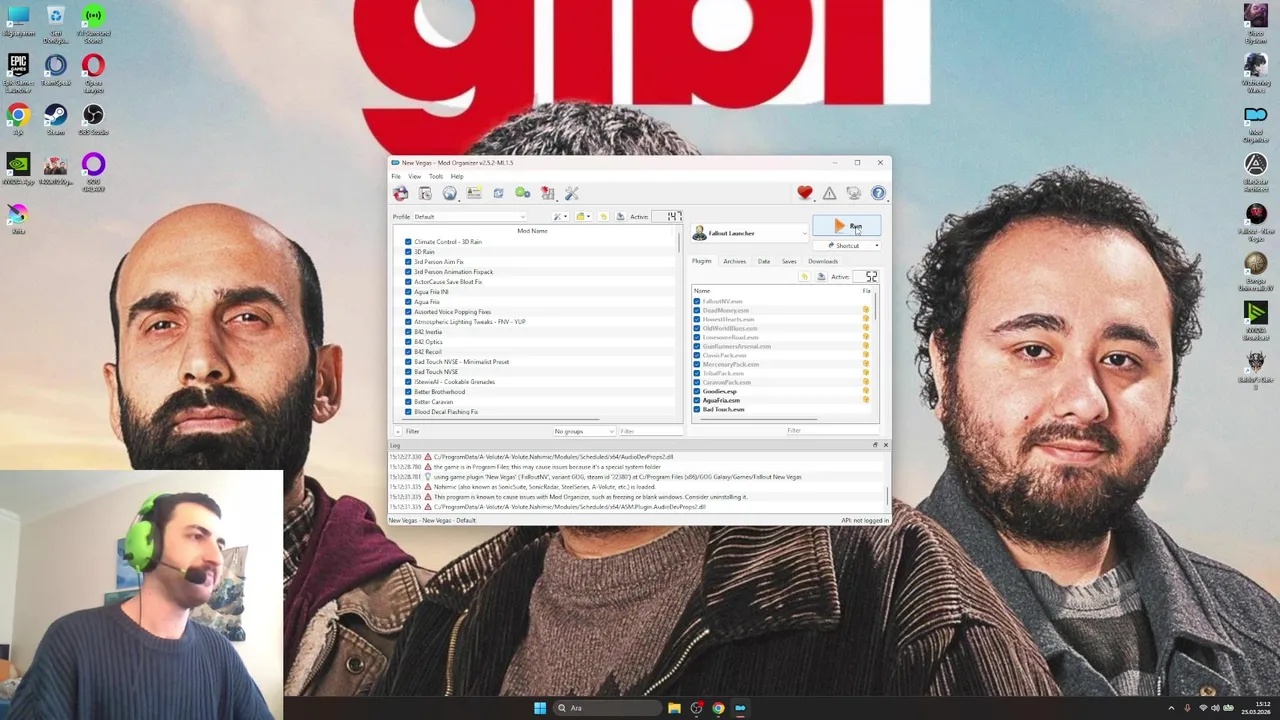Switch to the Data tab

click(x=764, y=262)
